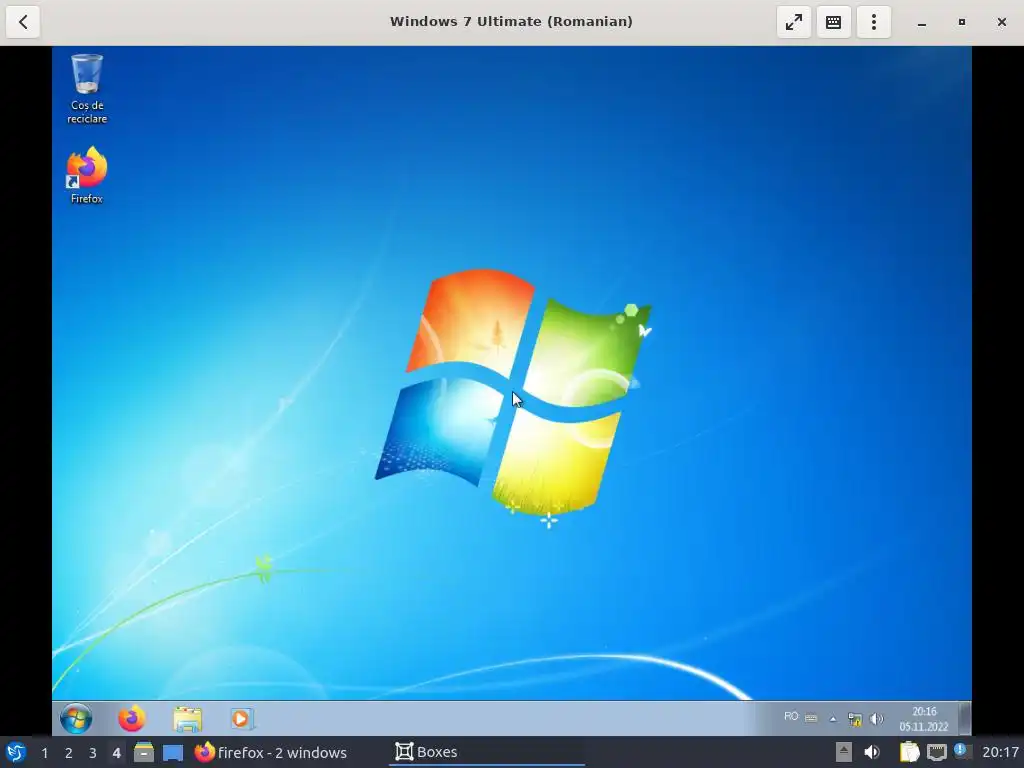Enter fullscreen mode for the virtual machine
The height and width of the screenshot is (768, 1024).
[793, 22]
